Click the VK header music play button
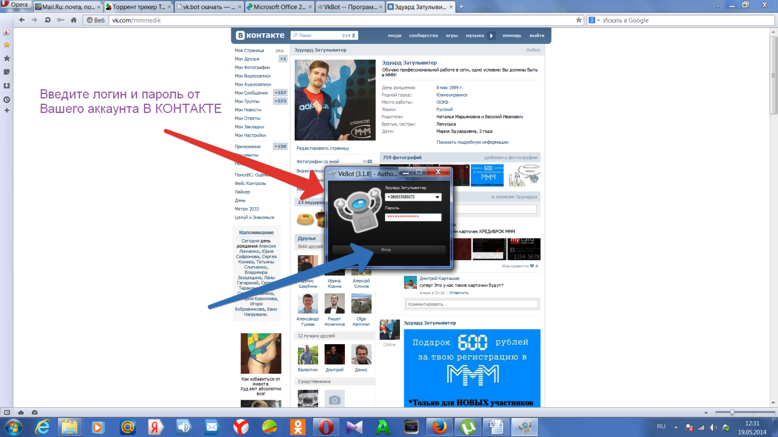This screenshot has width=778, height=437. click(491, 36)
